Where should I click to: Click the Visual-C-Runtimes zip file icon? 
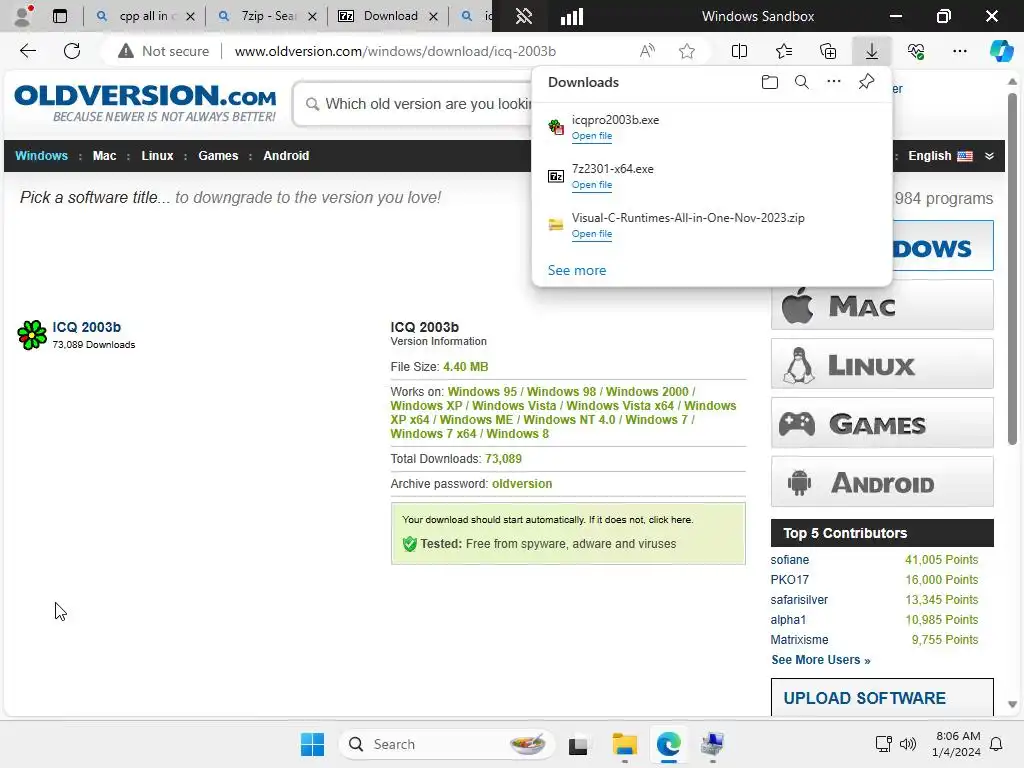556,225
